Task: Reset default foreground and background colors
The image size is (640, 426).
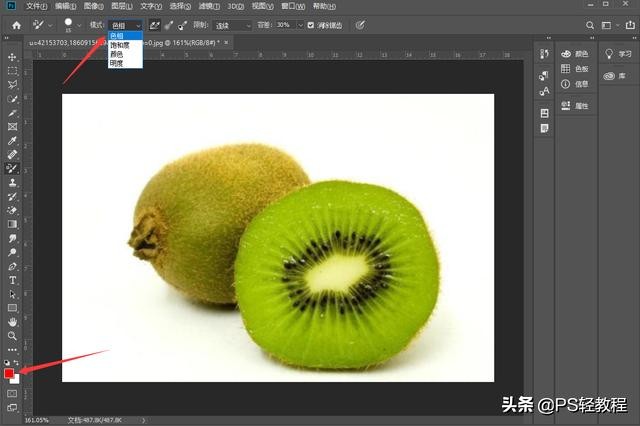Action: [x=7, y=362]
